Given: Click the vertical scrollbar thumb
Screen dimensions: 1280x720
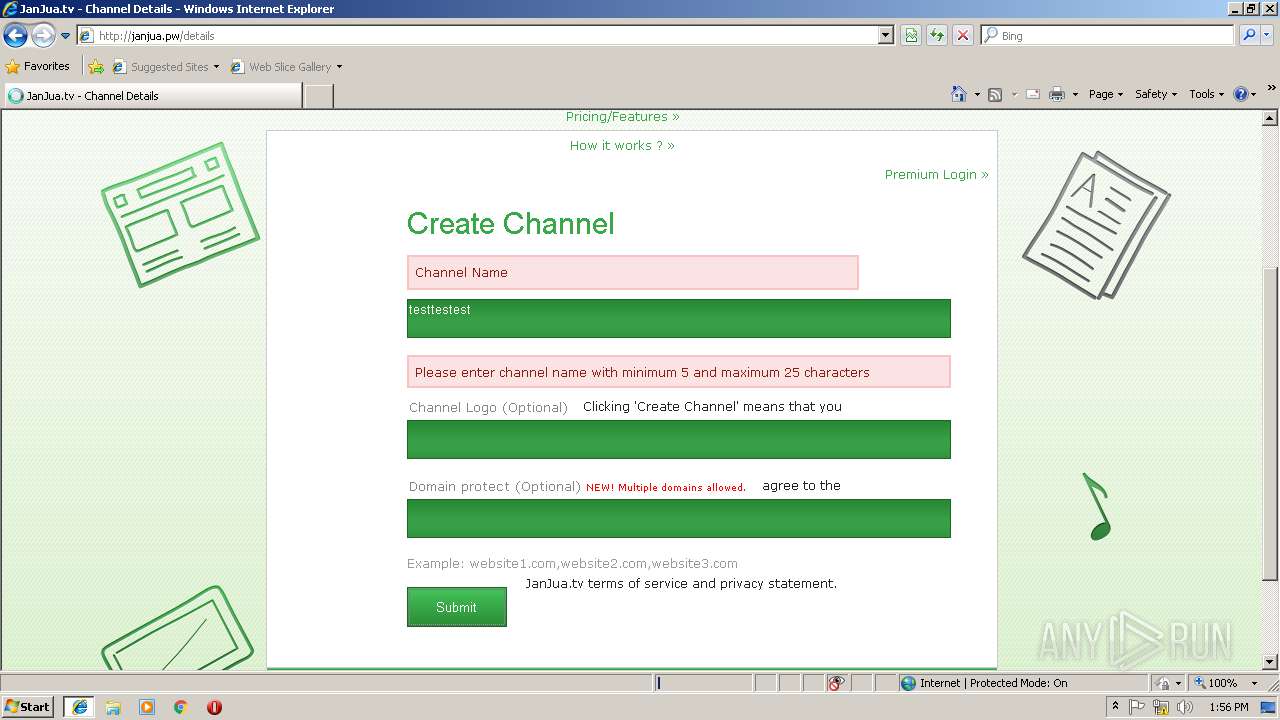Looking at the screenshot, I should pos(1271,424).
